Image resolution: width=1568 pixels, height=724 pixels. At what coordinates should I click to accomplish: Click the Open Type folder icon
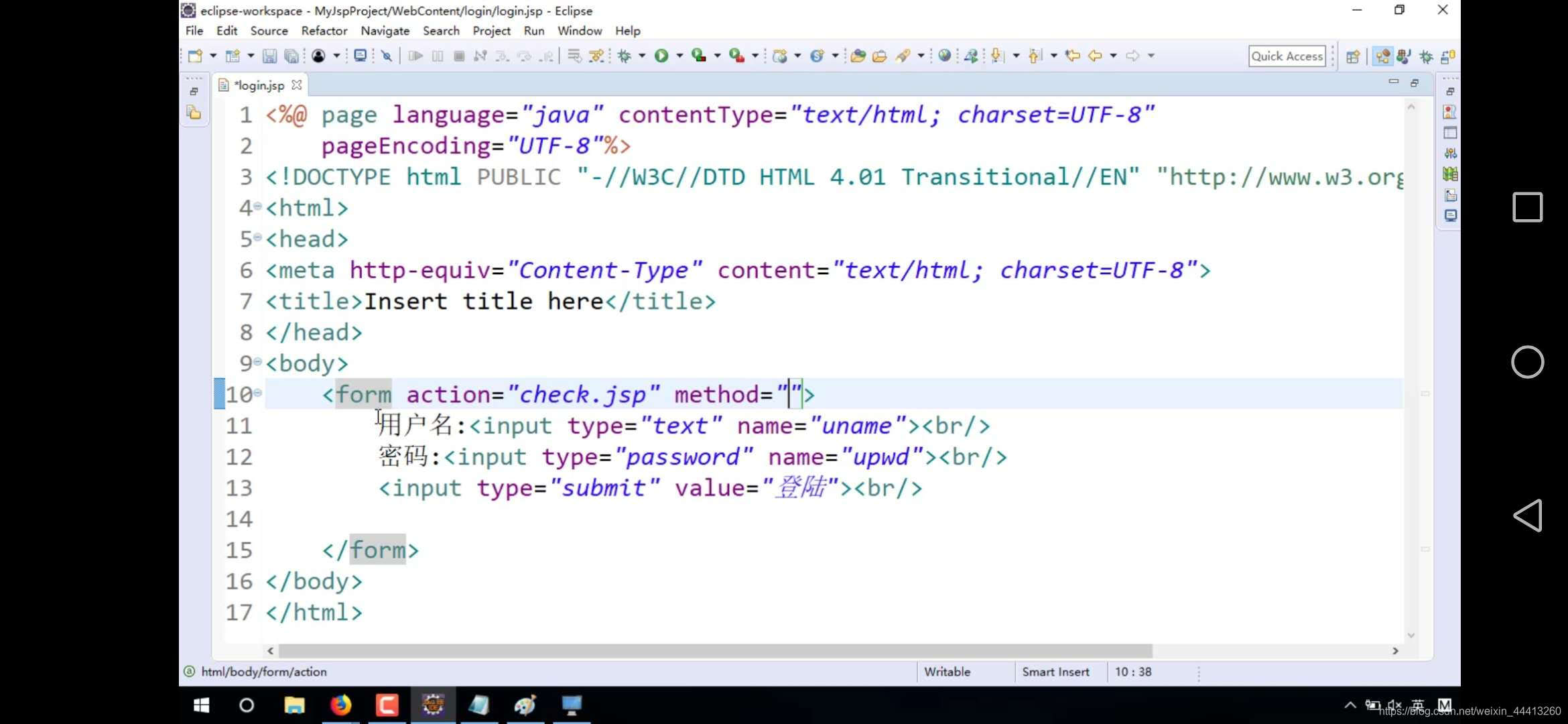point(858,56)
